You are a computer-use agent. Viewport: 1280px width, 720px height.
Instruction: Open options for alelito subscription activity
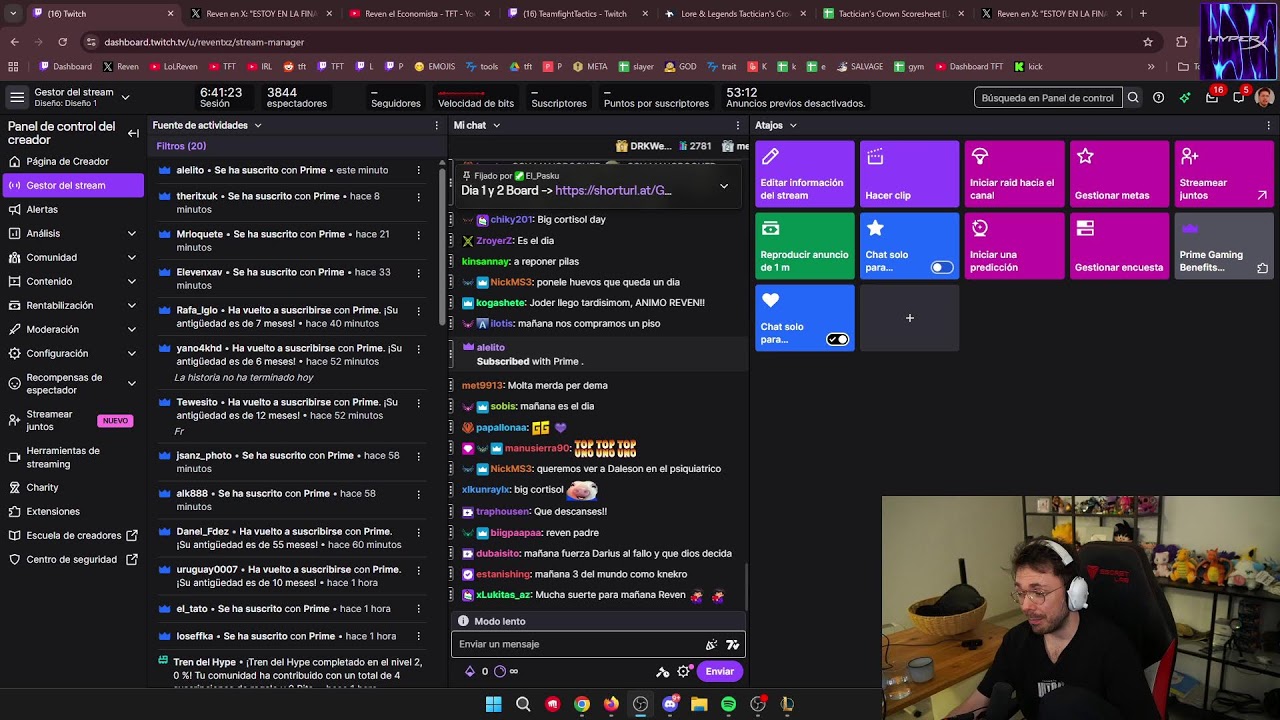point(418,170)
